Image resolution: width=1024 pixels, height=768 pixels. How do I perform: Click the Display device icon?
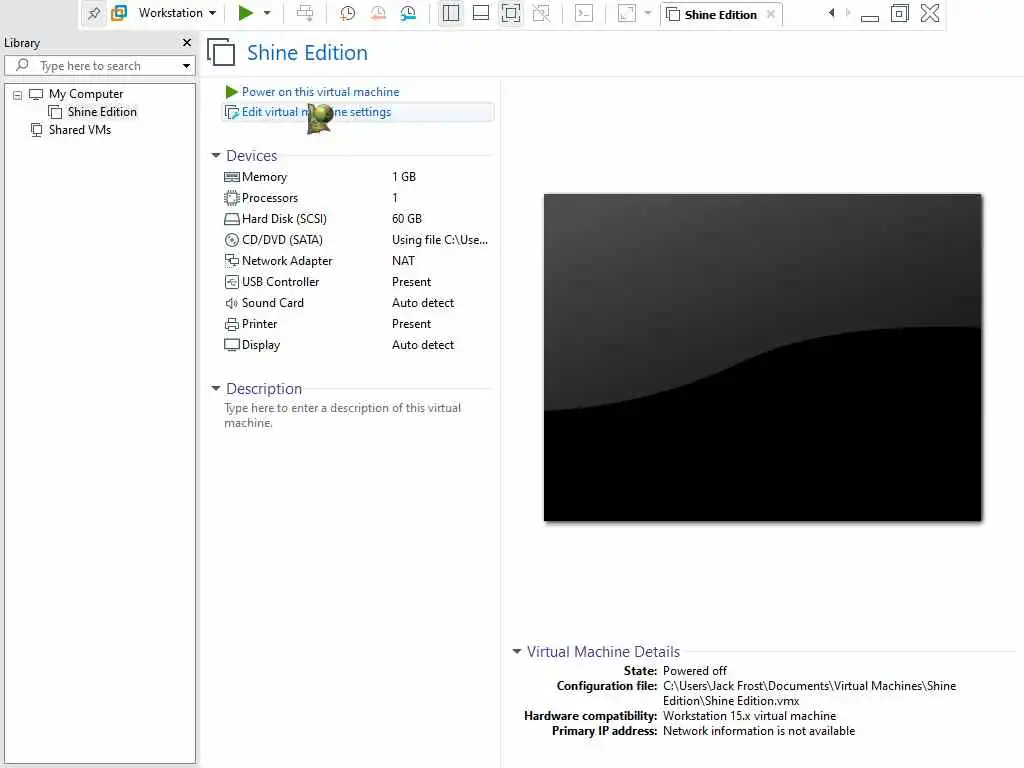tap(232, 345)
